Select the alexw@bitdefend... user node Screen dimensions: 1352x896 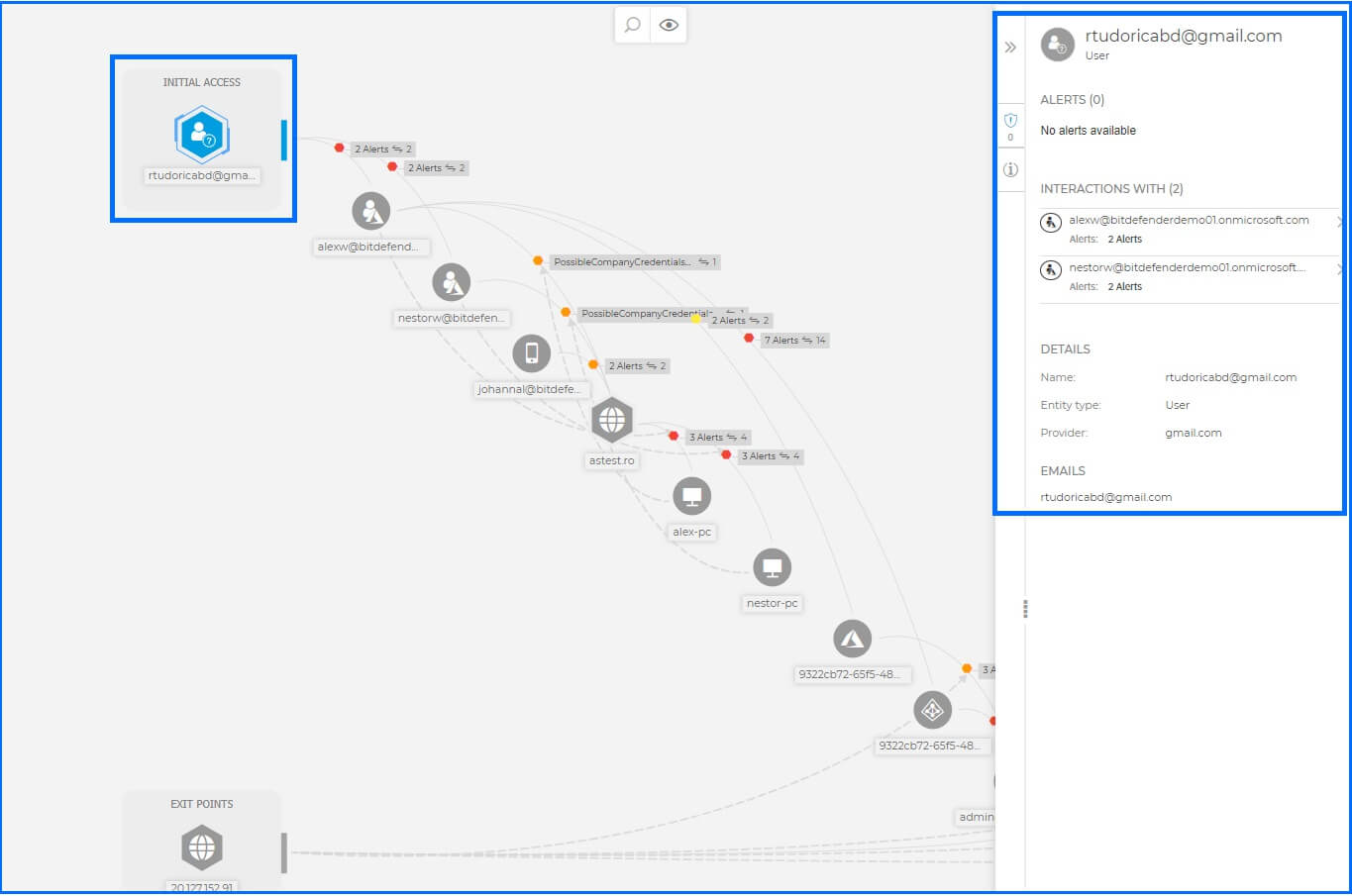tap(371, 211)
